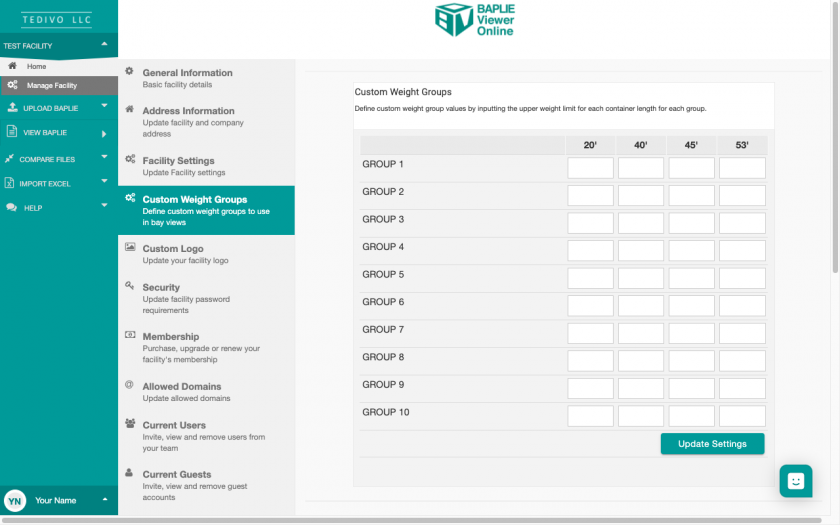Open the Custom Logo section

[x=206, y=254]
